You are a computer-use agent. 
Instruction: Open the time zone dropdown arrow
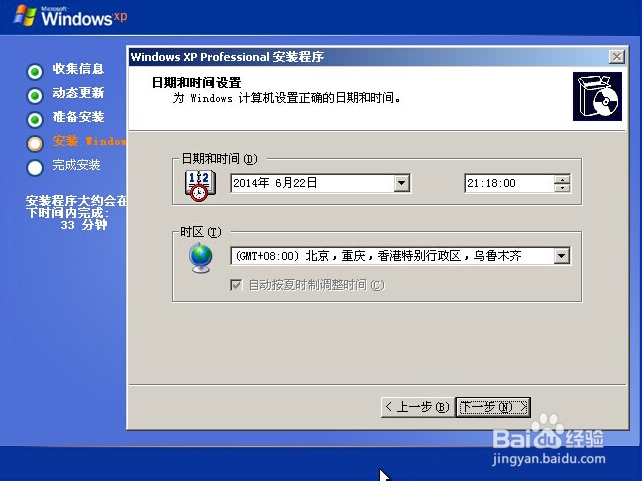pyautogui.click(x=562, y=256)
